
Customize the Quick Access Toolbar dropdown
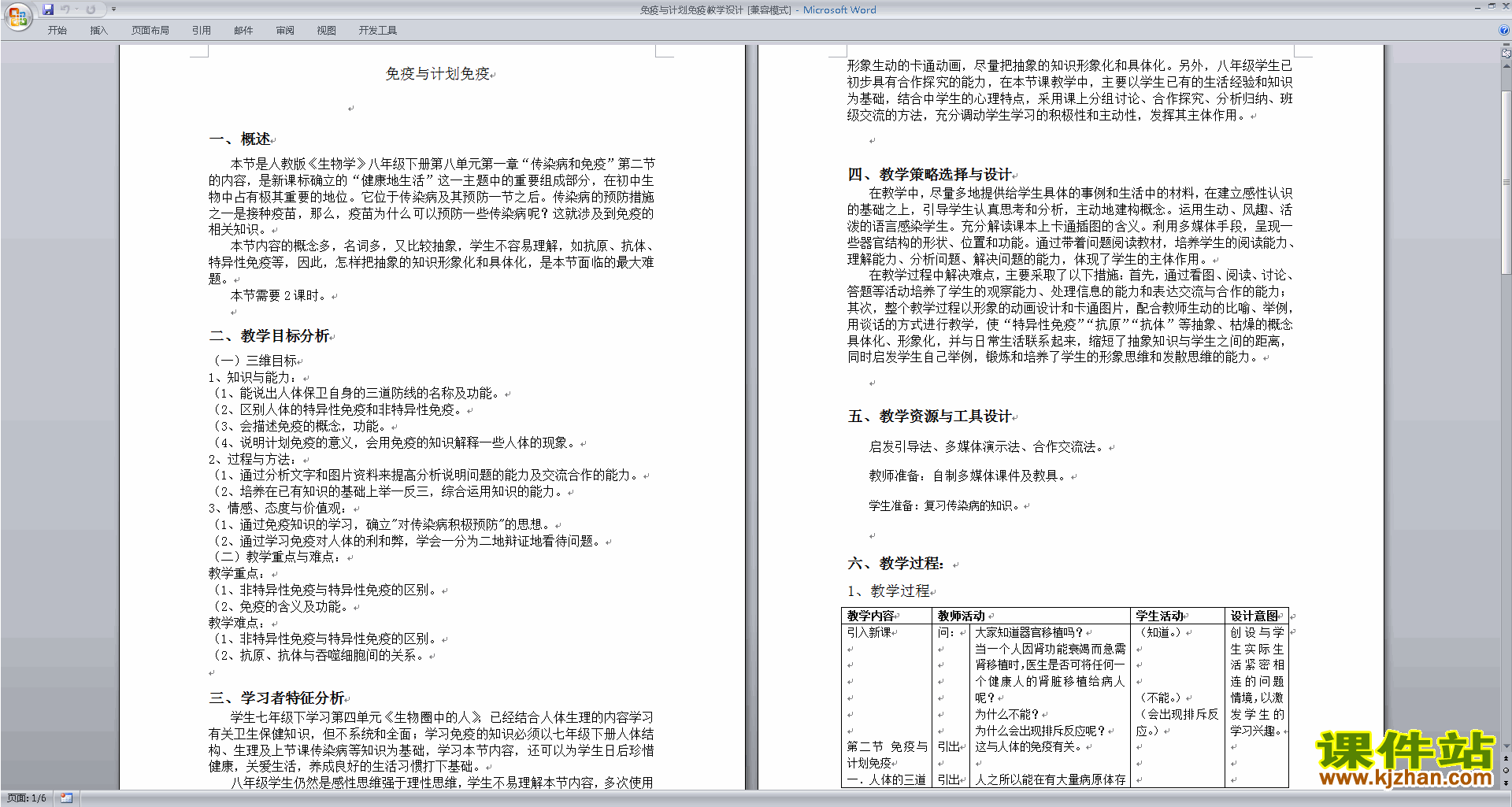(113, 9)
